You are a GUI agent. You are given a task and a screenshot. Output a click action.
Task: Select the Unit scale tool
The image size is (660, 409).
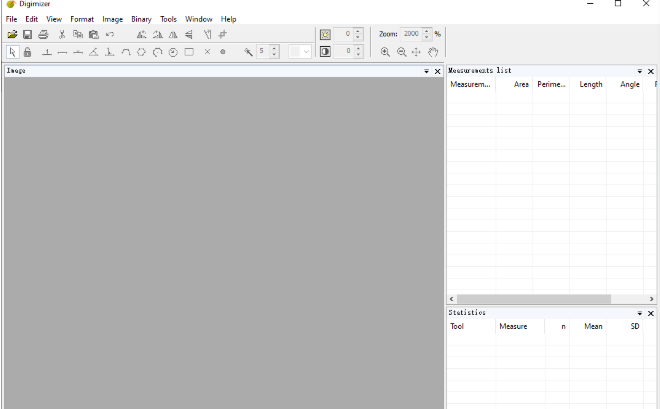47,52
